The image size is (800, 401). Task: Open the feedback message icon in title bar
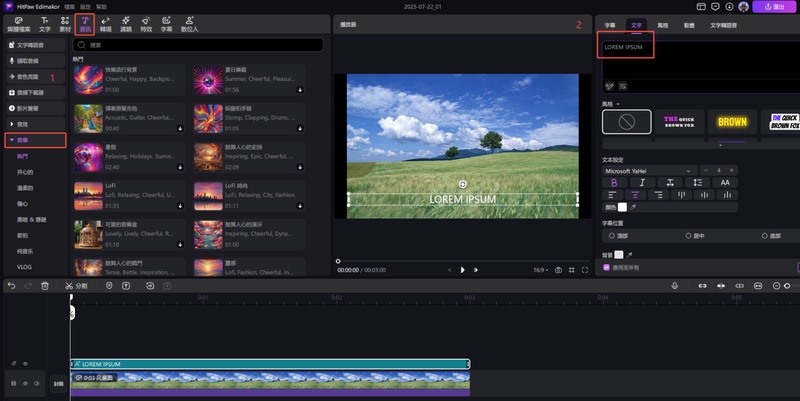click(715, 7)
